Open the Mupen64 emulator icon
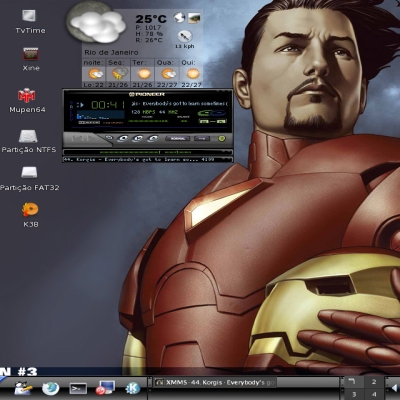Image resolution: width=400 pixels, height=400 pixels. tap(27, 95)
